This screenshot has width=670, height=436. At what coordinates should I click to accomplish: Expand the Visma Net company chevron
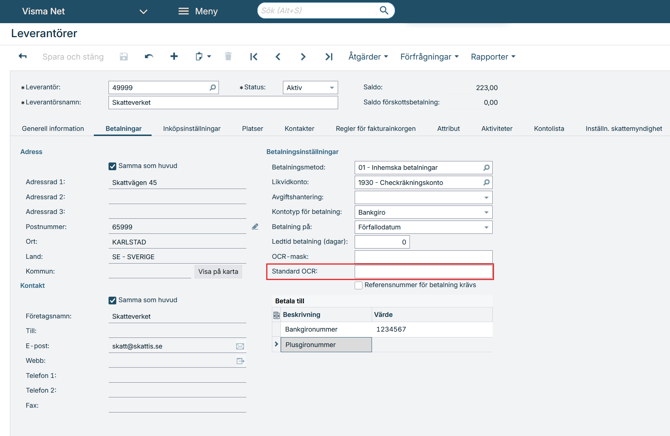click(144, 12)
